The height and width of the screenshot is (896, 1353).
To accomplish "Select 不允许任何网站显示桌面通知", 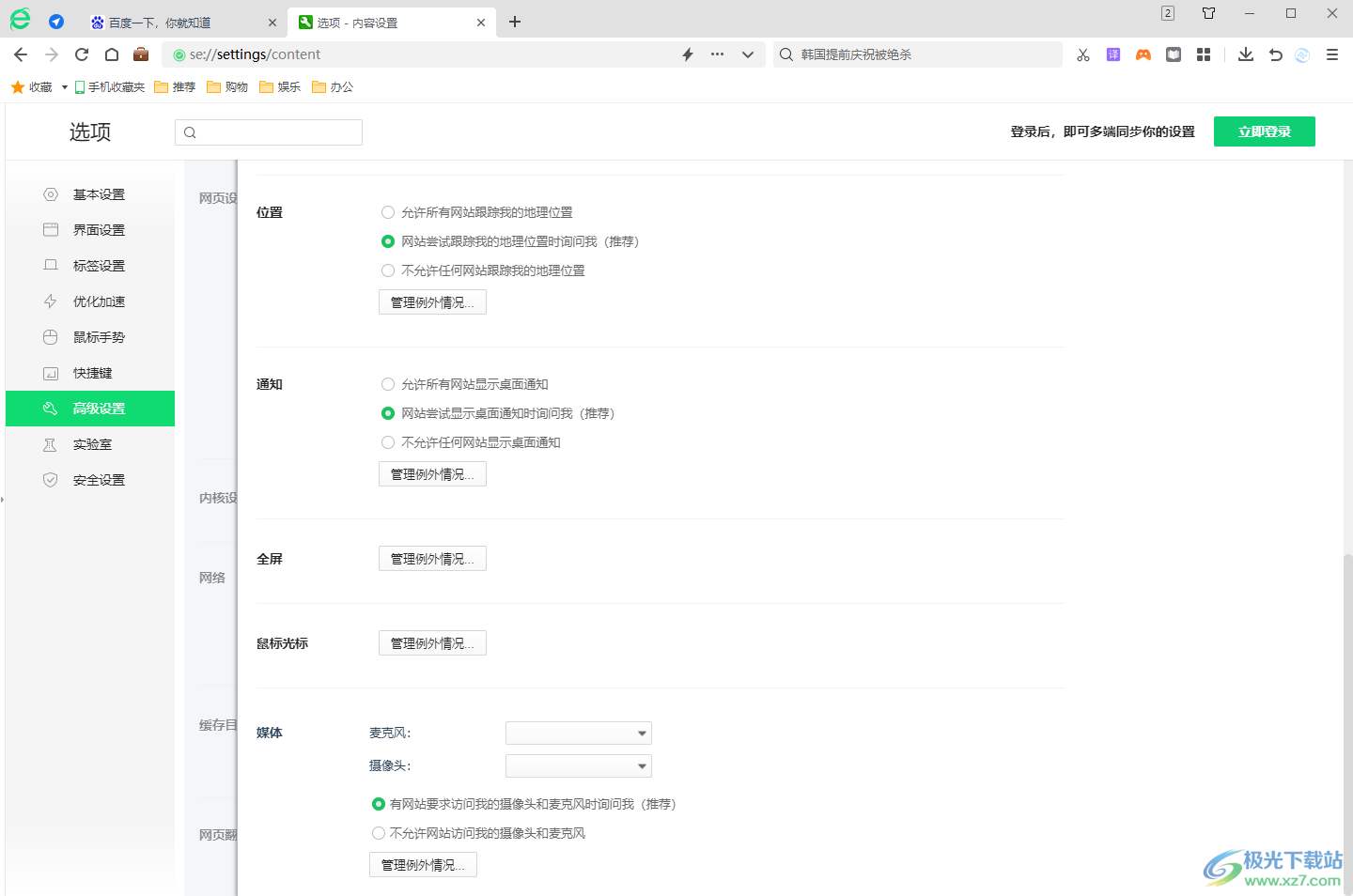I will [x=388, y=442].
